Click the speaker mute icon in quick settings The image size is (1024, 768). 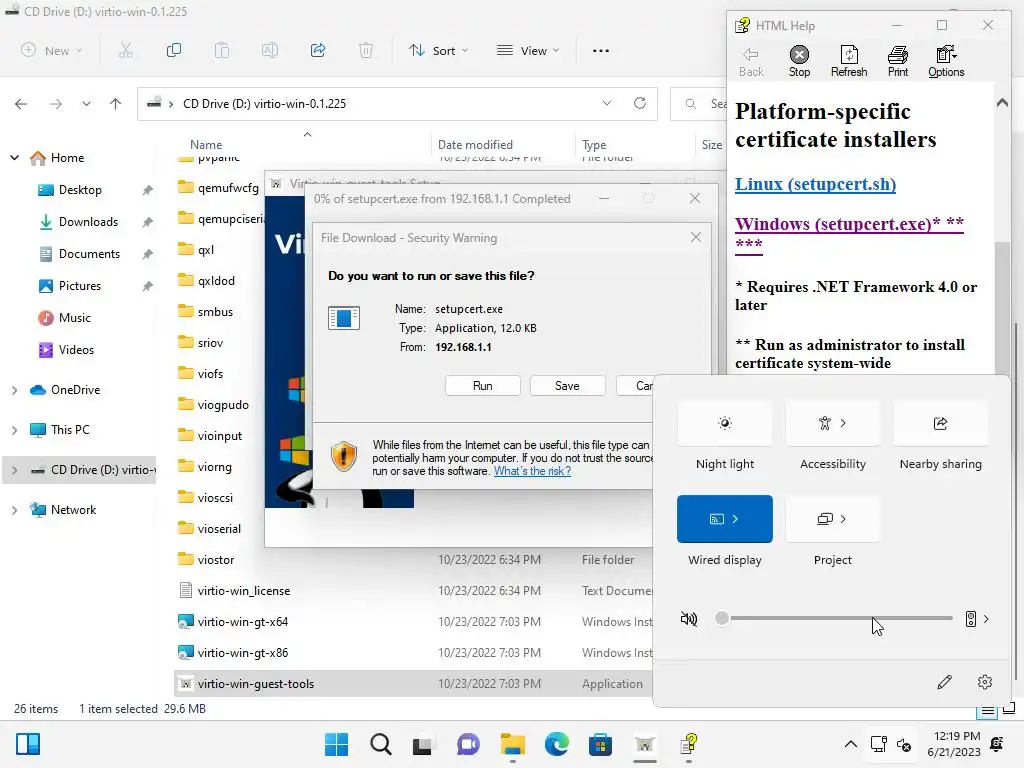pyautogui.click(x=689, y=618)
